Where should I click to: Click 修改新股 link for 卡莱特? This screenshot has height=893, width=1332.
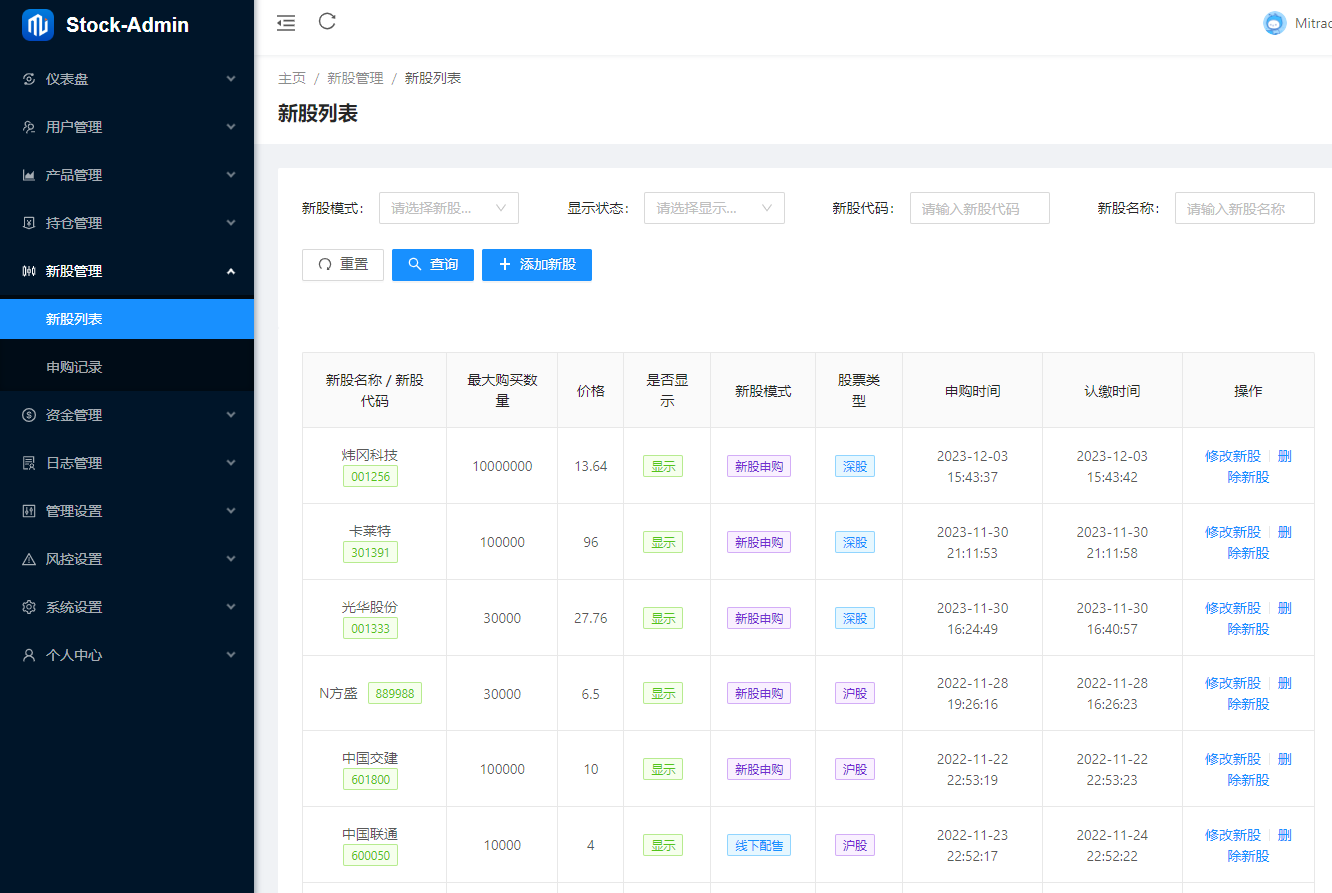pyautogui.click(x=1232, y=532)
